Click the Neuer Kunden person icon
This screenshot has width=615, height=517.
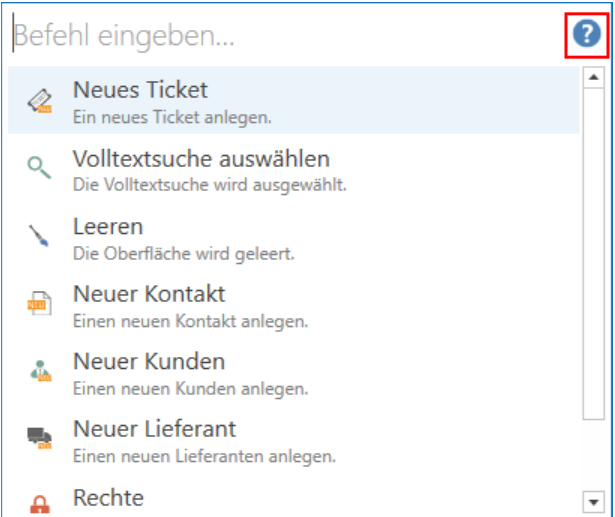coord(39,372)
